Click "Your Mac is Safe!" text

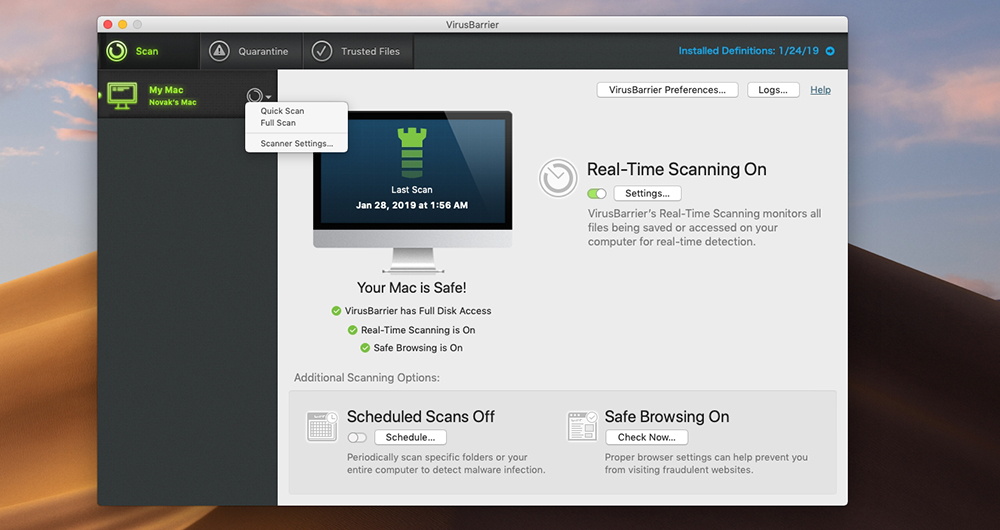(x=411, y=288)
